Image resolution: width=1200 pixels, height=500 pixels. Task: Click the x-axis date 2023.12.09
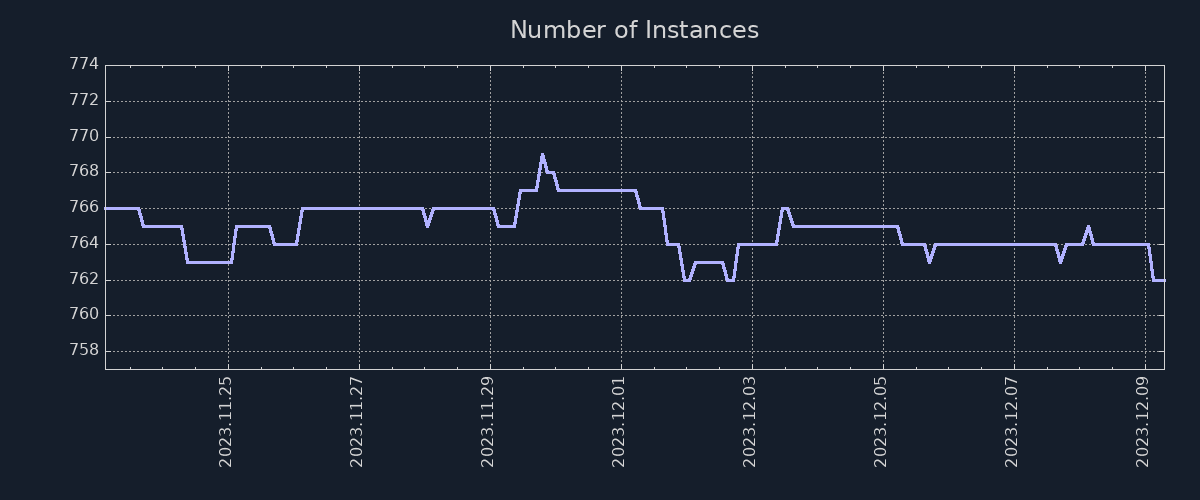pos(1143,421)
